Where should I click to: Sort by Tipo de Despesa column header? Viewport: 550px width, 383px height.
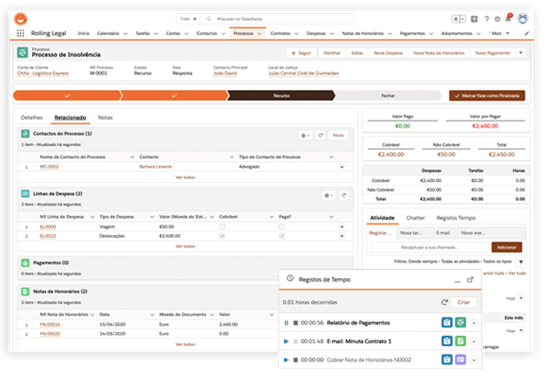[117, 217]
